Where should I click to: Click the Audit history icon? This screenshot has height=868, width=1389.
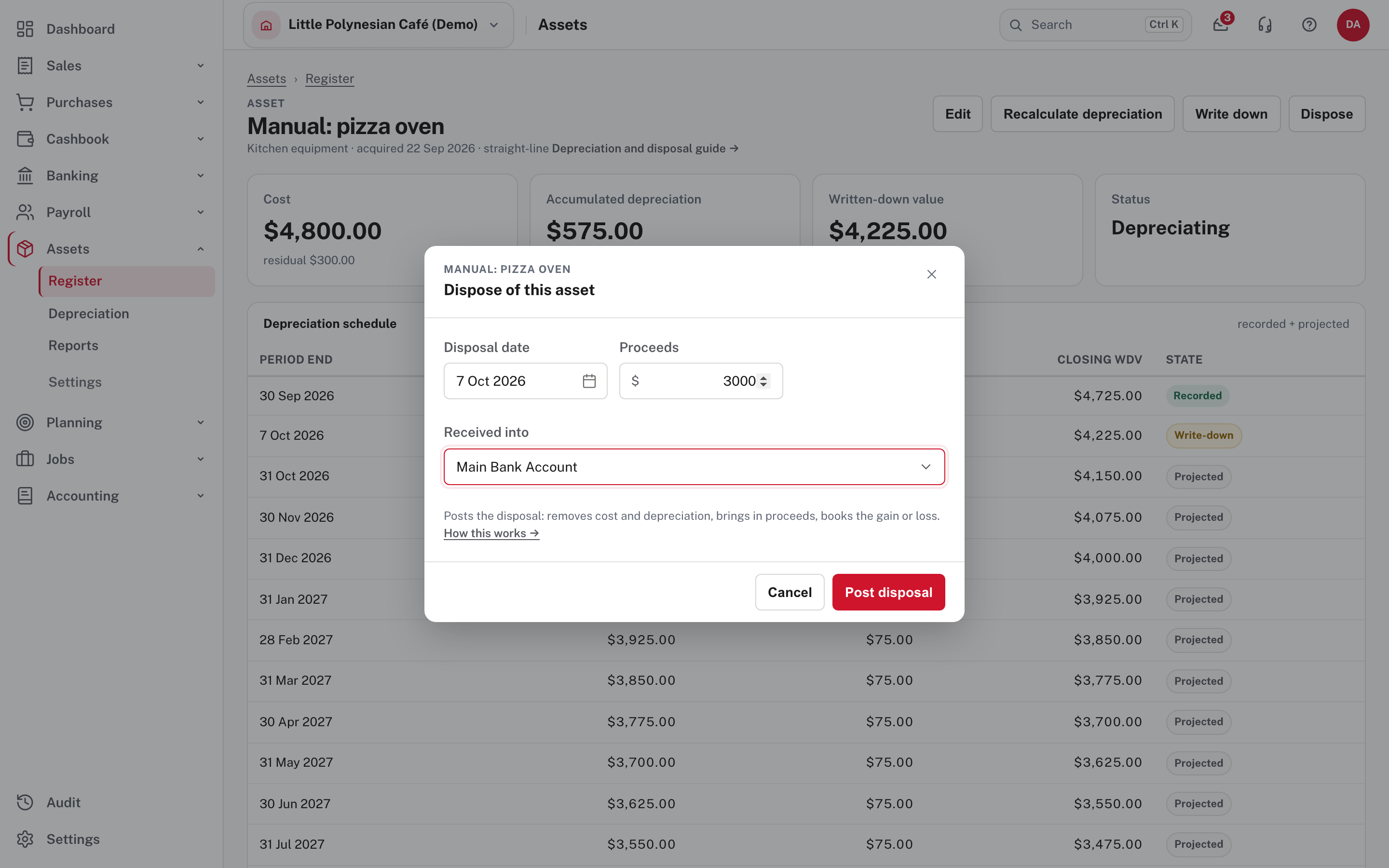point(25,802)
